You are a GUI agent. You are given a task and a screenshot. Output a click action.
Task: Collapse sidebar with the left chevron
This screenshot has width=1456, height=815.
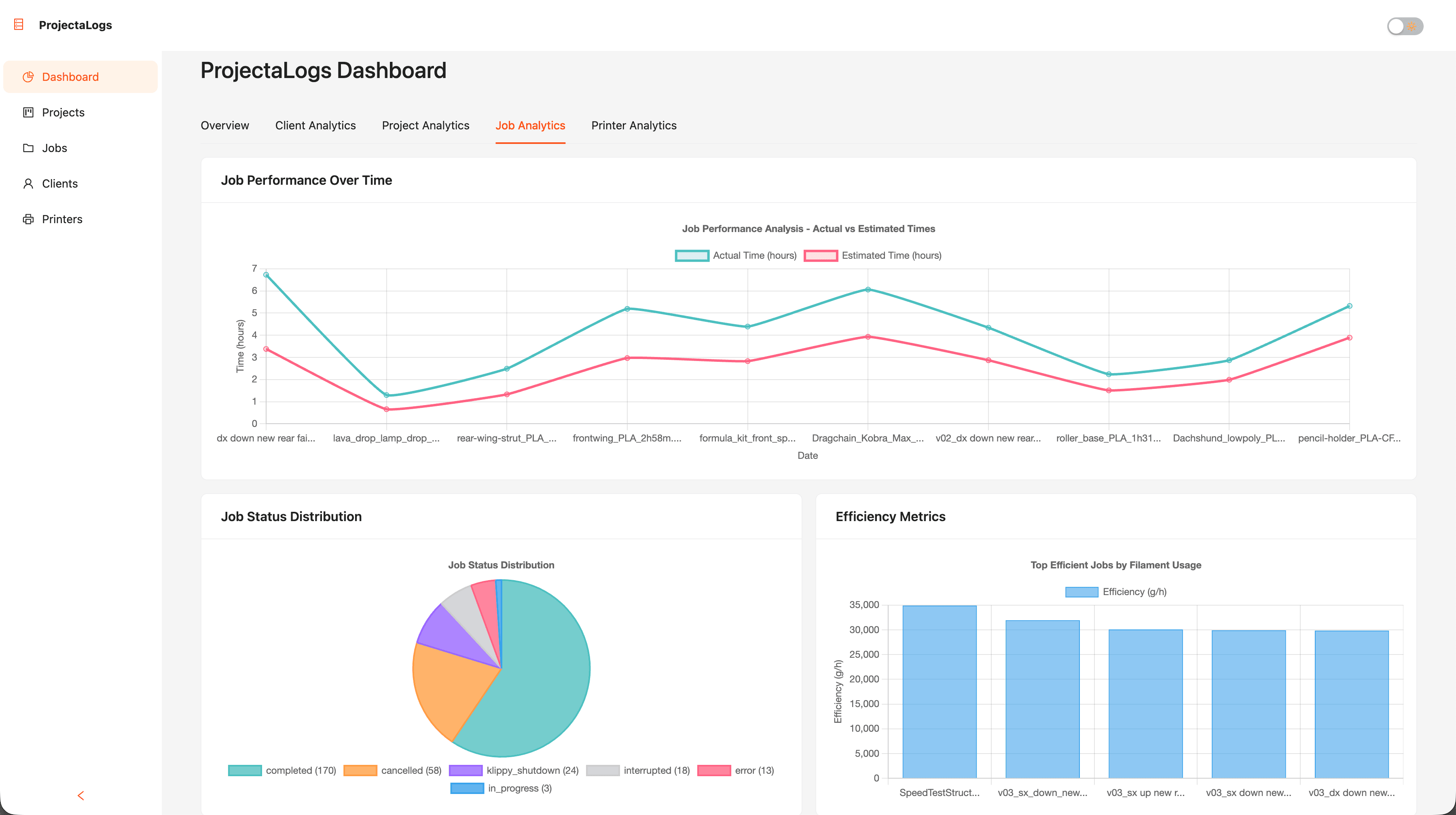click(x=80, y=795)
